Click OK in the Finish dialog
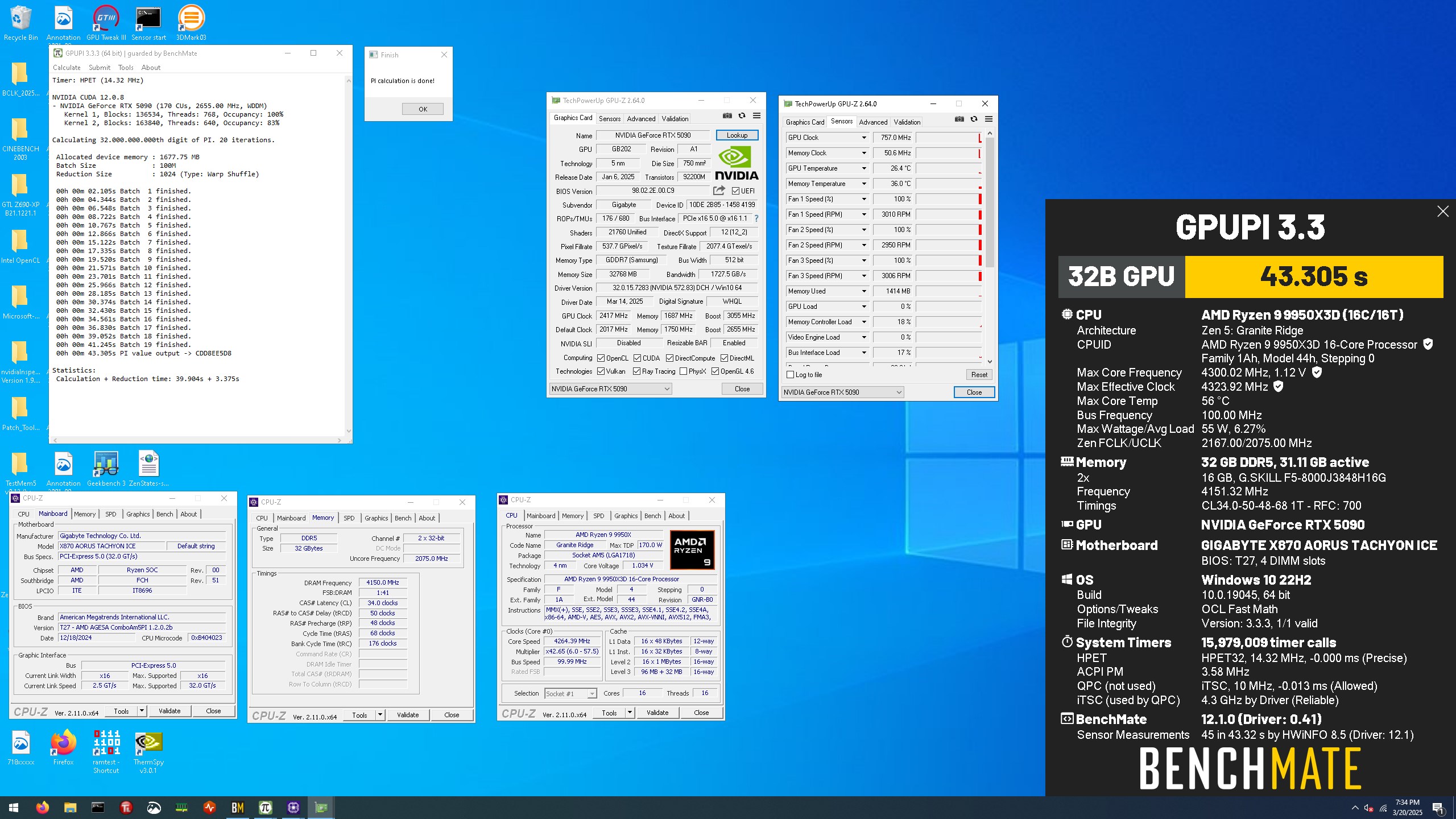This screenshot has width=1456, height=819. (423, 109)
